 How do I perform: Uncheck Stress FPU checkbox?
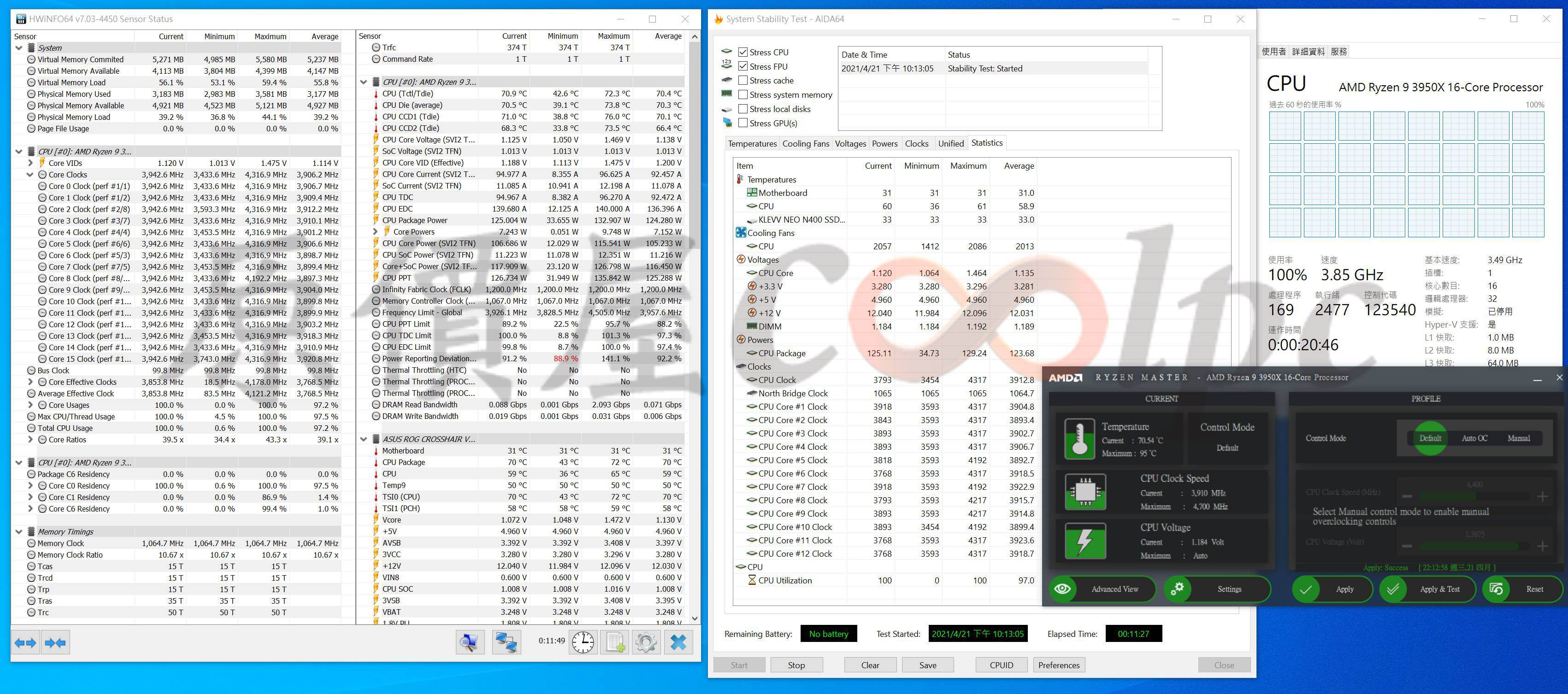(x=743, y=66)
